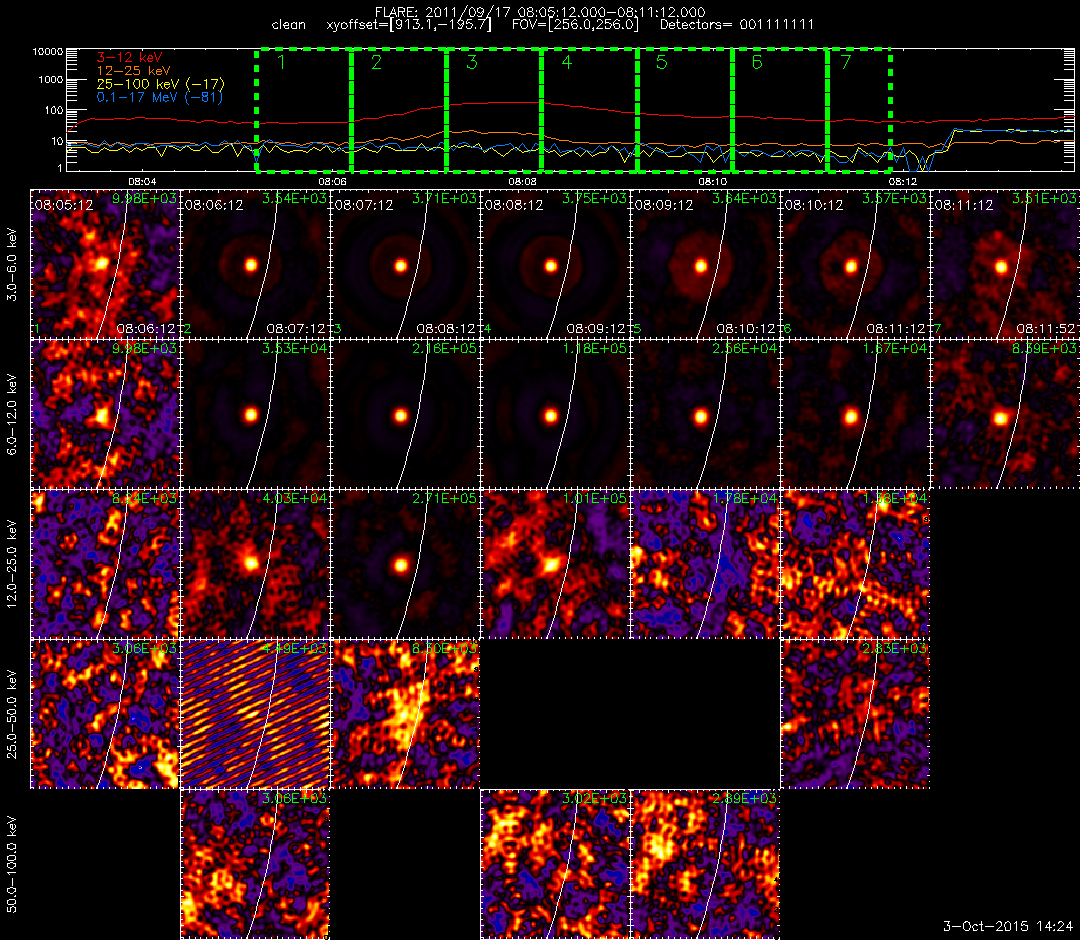Open the 12.0-25.0 keV image for interval 2

point(255,565)
